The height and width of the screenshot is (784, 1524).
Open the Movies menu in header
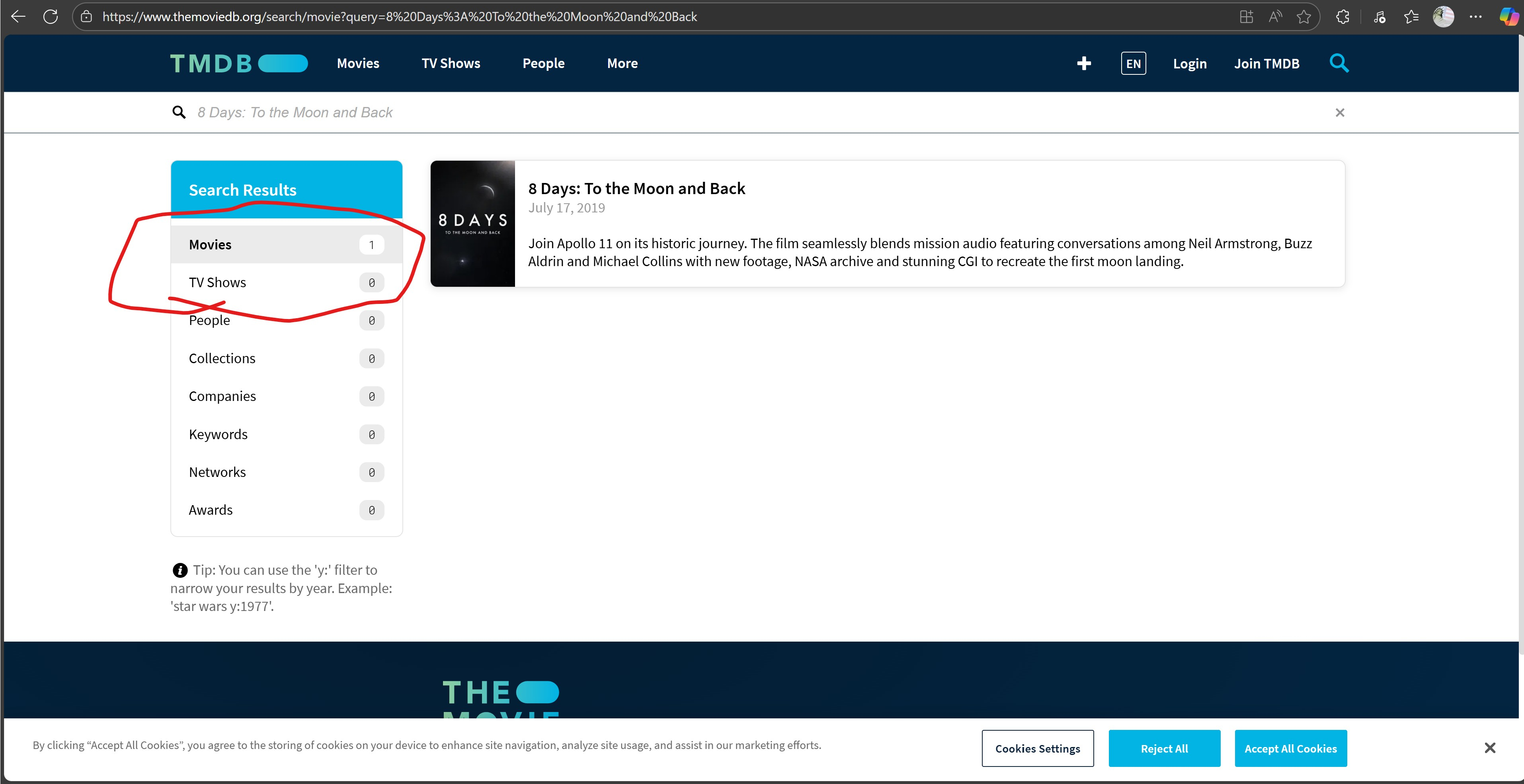(358, 63)
